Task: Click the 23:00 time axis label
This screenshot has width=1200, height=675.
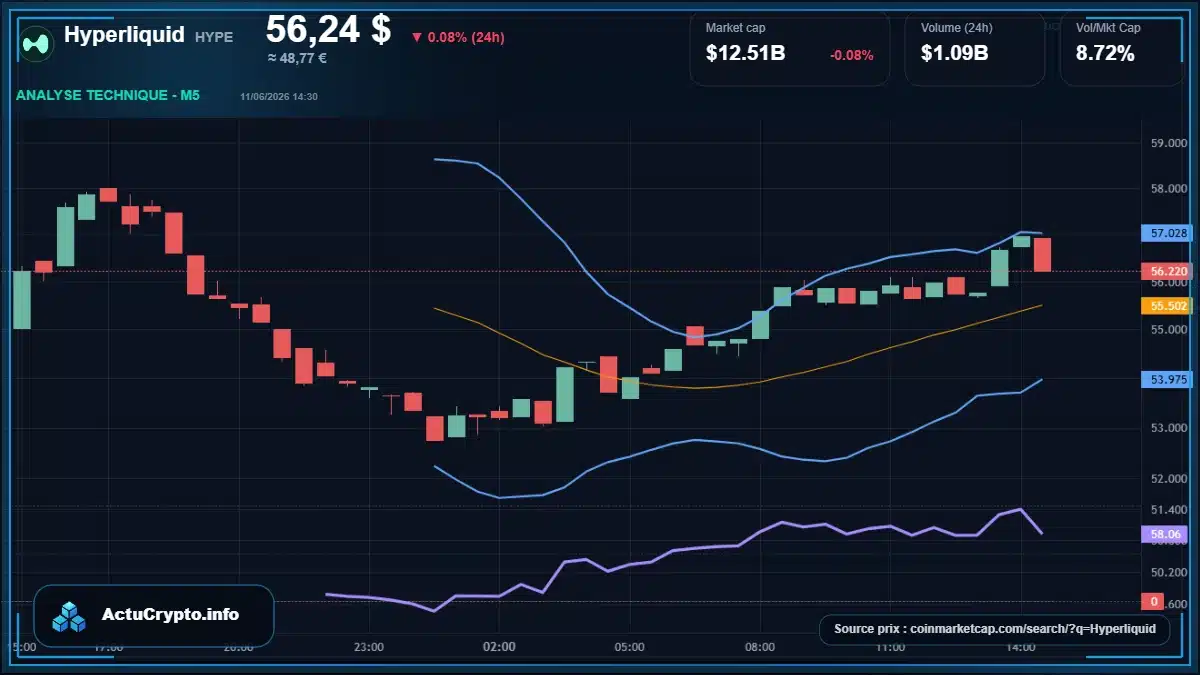Action: (x=369, y=647)
